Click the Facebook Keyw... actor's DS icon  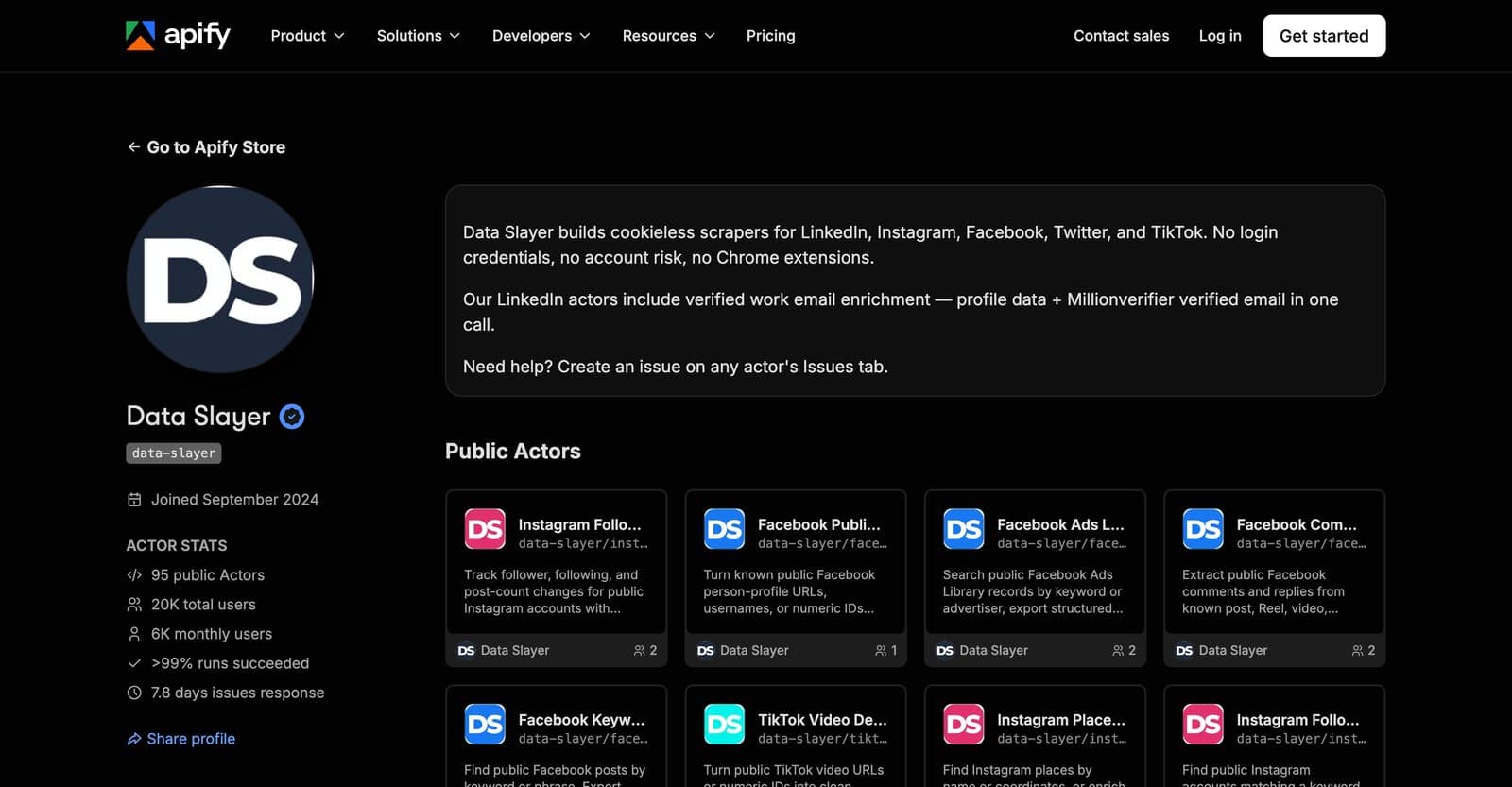485,725
